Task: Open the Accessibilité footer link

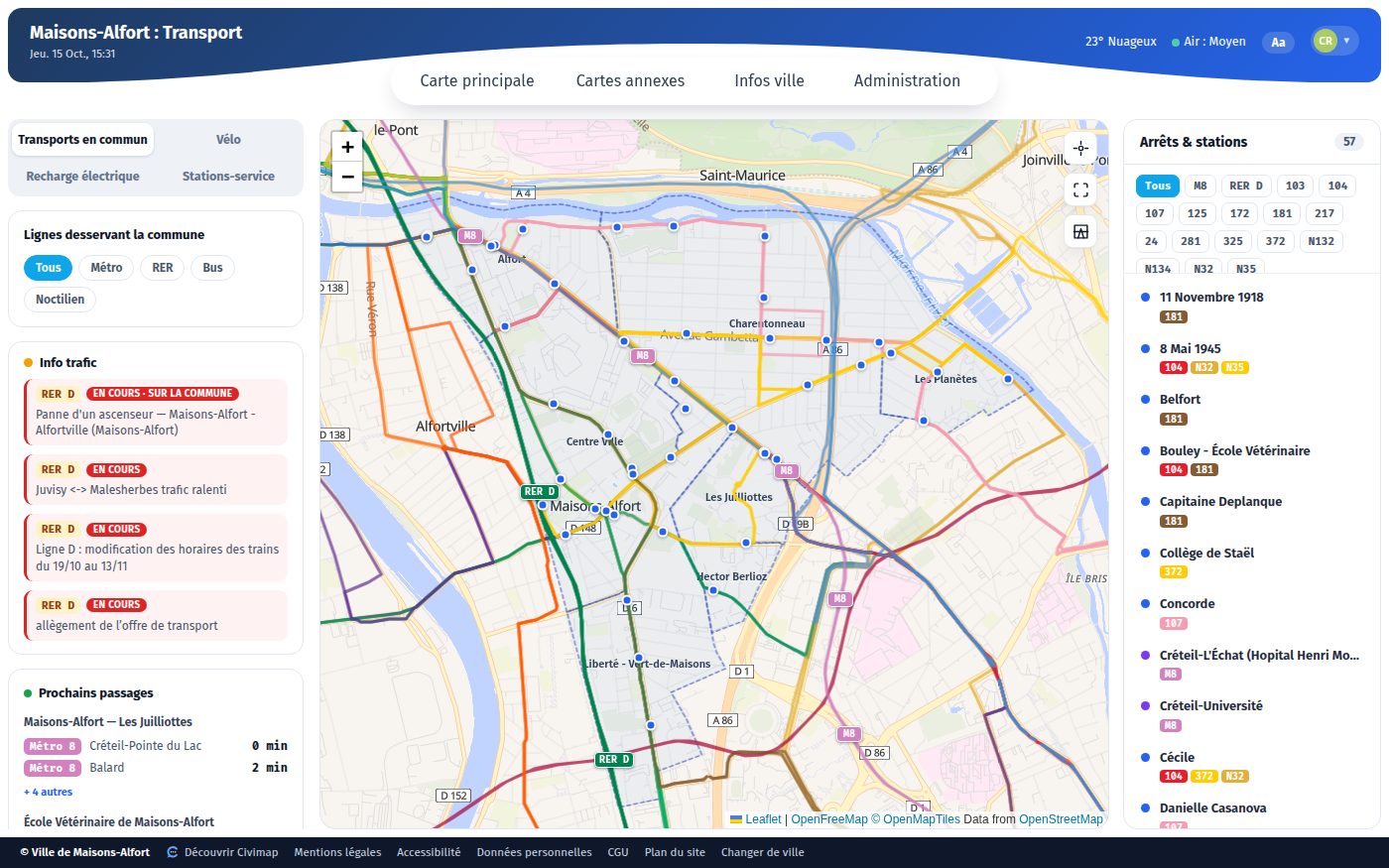Action: (429, 852)
